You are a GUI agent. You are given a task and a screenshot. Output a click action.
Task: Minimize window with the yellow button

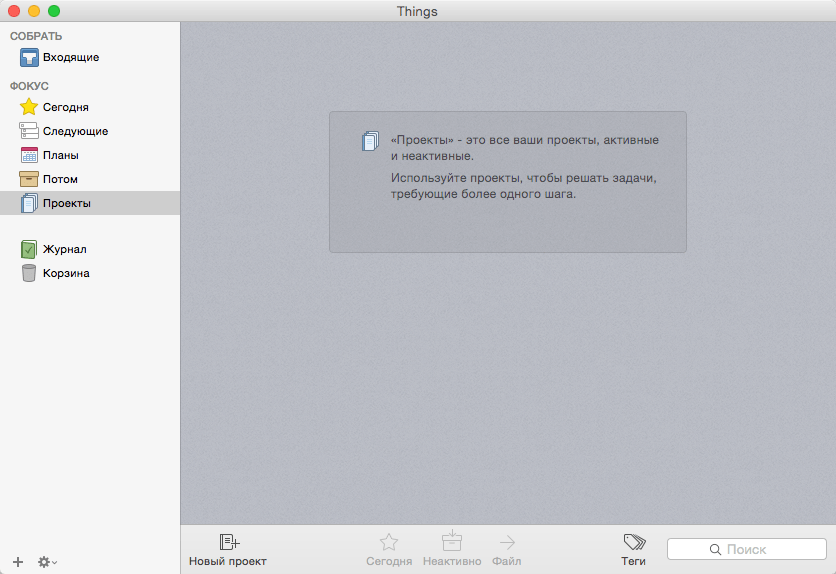coord(34,11)
